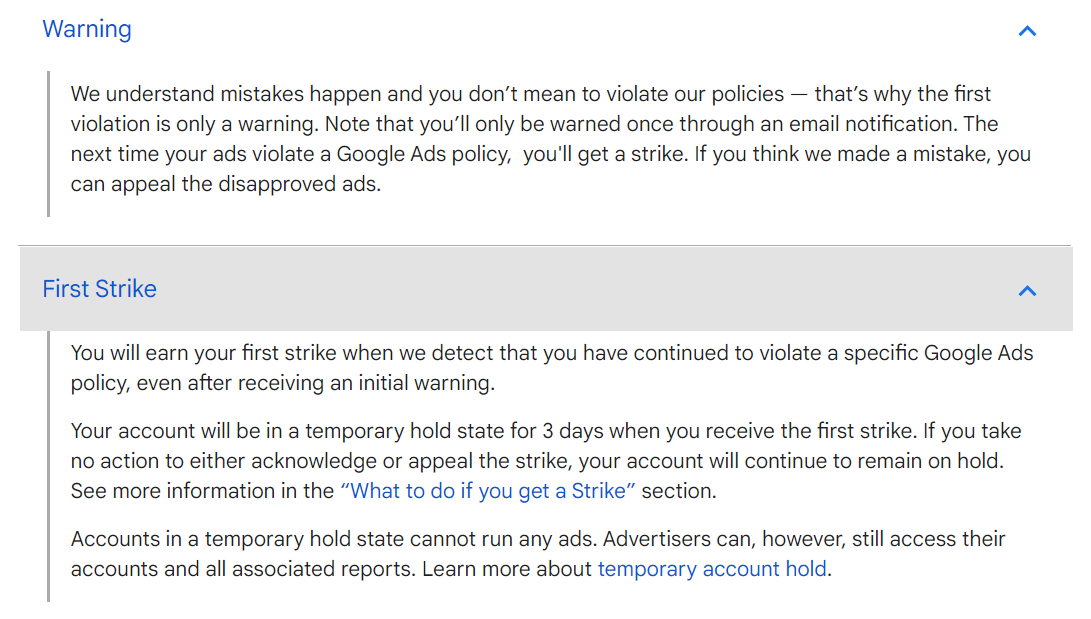Click the upward chevron beside Warning heading
Screen dimensions: 1091x619
[1027, 30]
